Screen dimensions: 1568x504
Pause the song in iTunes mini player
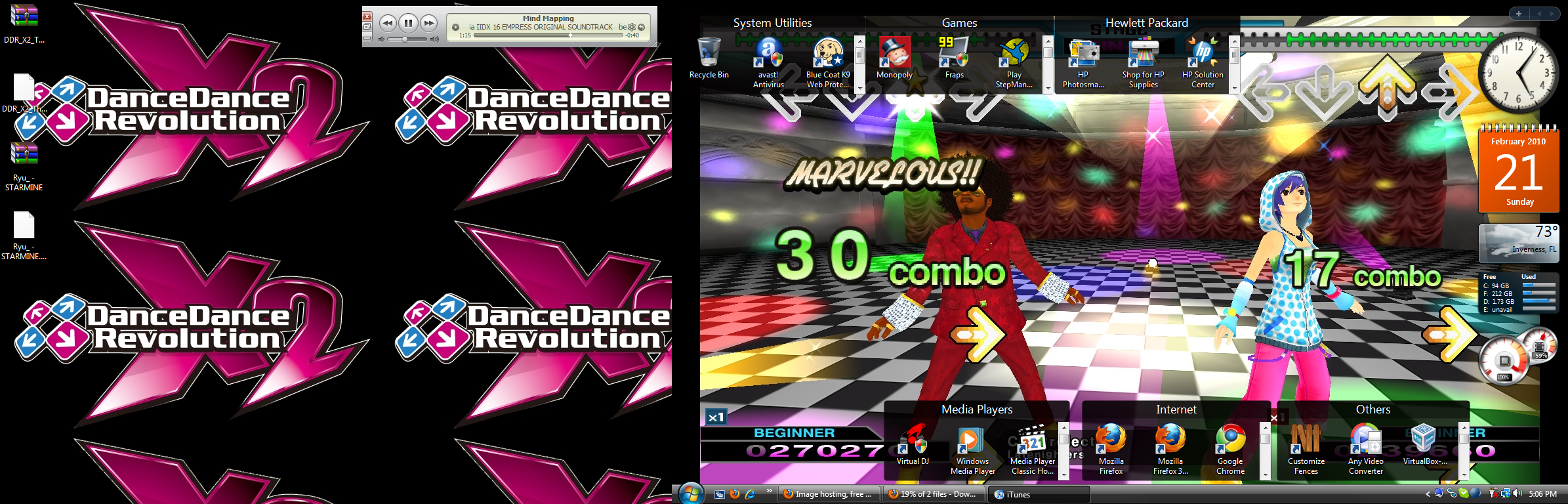click(x=408, y=24)
